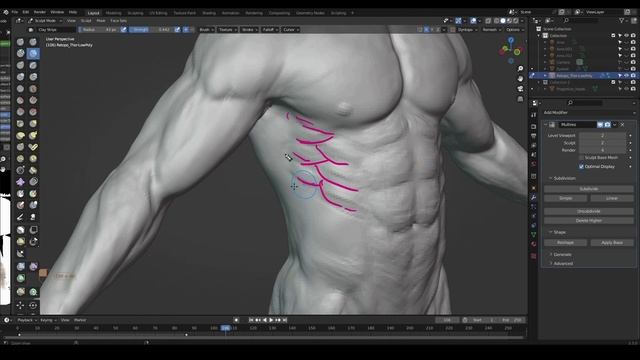
Task: Toggle X-ray view icon in the header
Action: coord(488,21)
